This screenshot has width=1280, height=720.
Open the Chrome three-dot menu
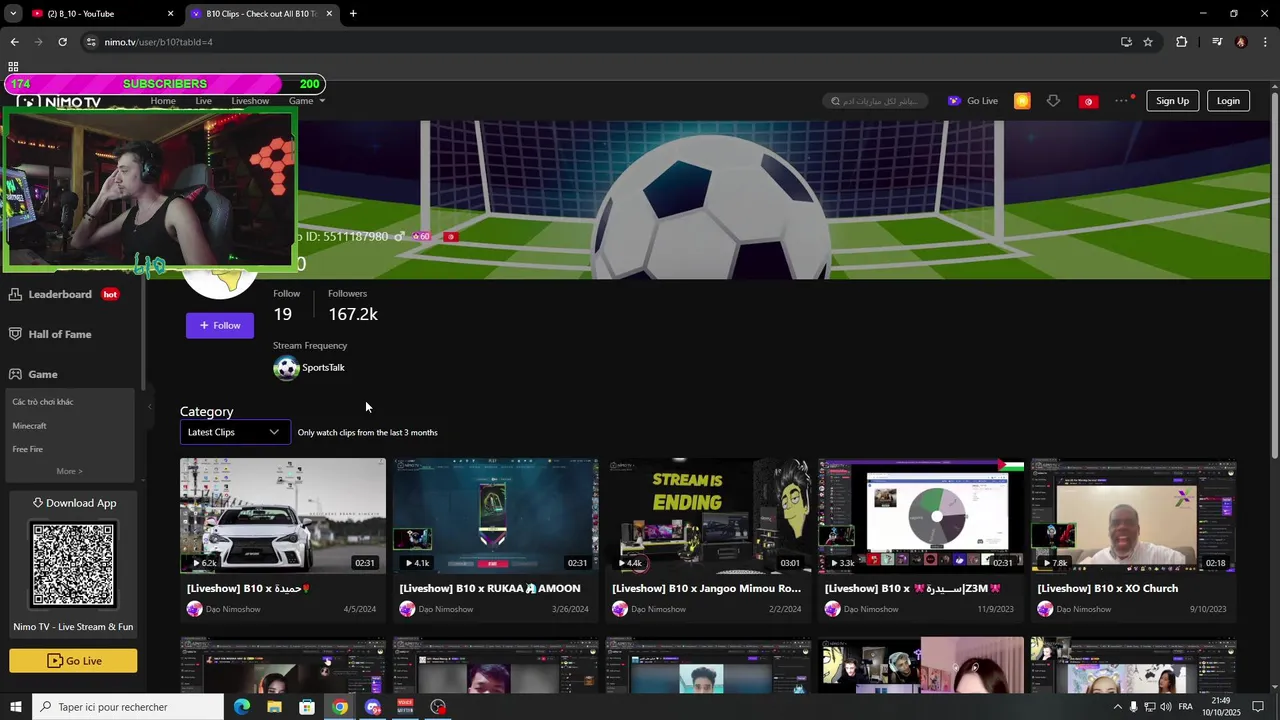click(1266, 42)
